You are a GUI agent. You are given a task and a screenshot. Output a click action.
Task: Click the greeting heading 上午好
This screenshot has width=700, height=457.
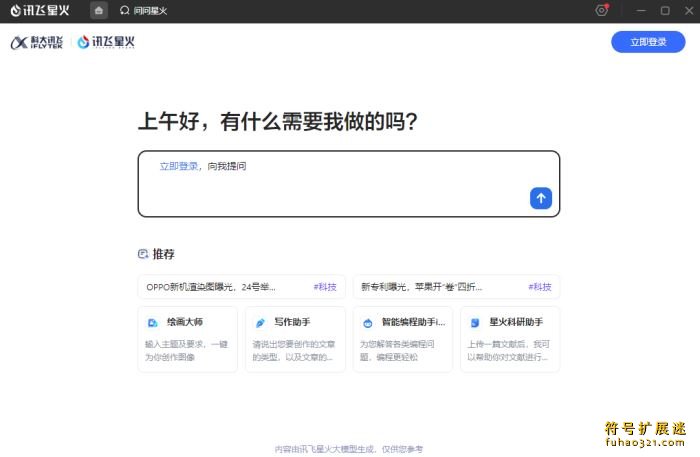[x=278, y=121]
